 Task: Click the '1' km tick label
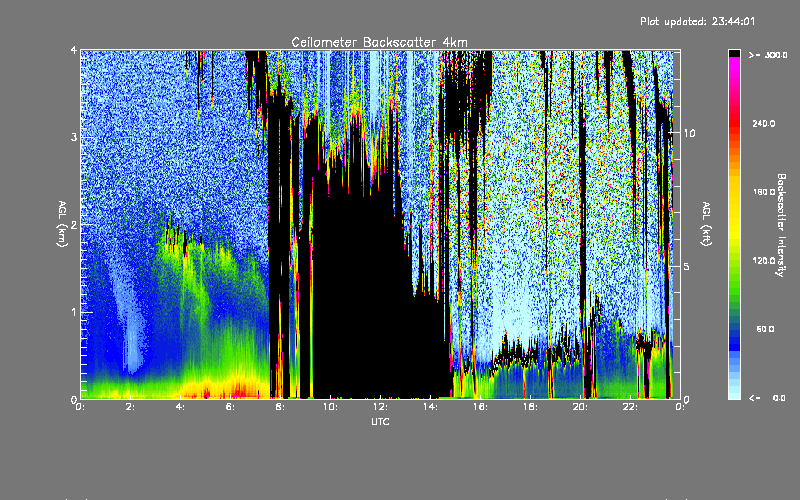point(74,312)
